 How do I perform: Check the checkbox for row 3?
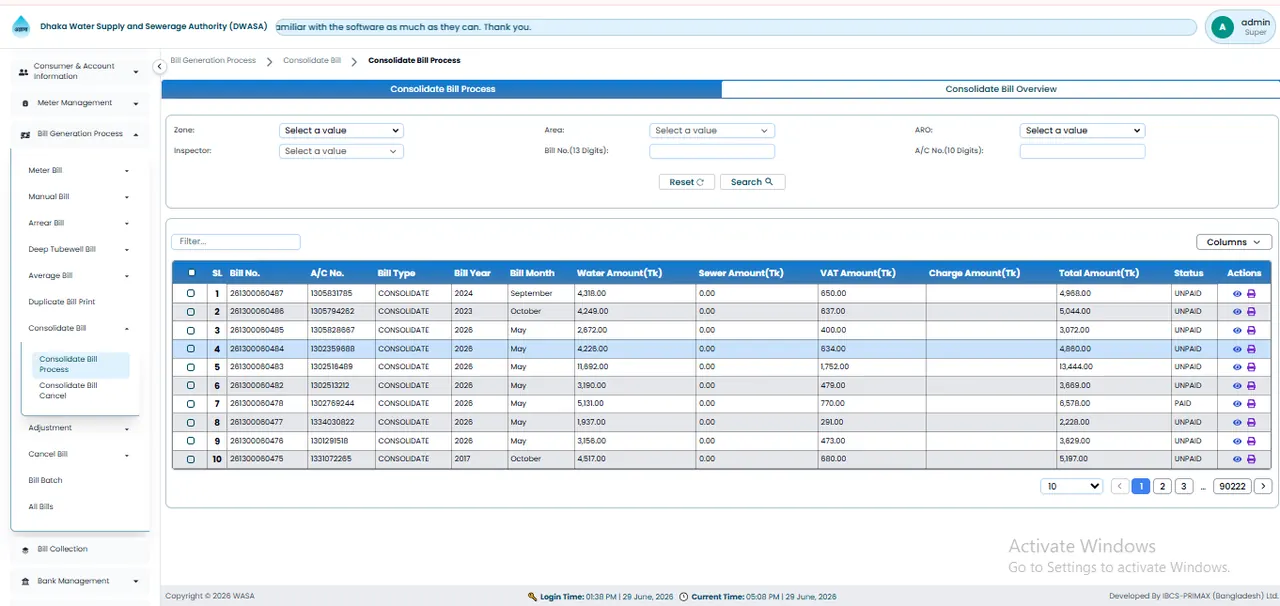point(191,330)
